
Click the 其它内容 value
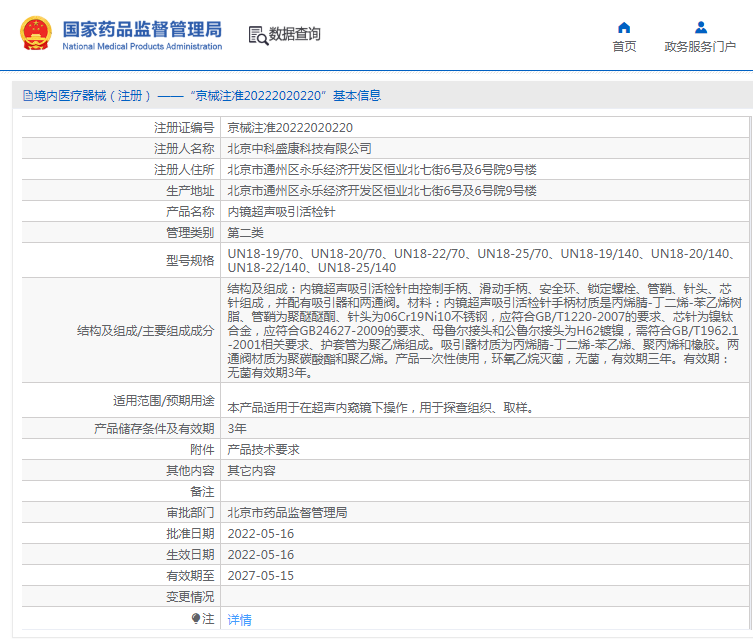point(251,470)
